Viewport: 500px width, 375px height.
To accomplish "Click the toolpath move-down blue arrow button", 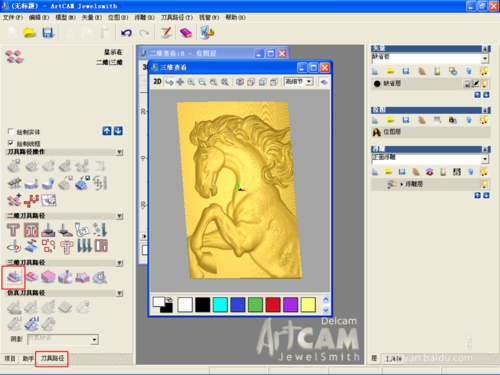I will click(x=118, y=131).
